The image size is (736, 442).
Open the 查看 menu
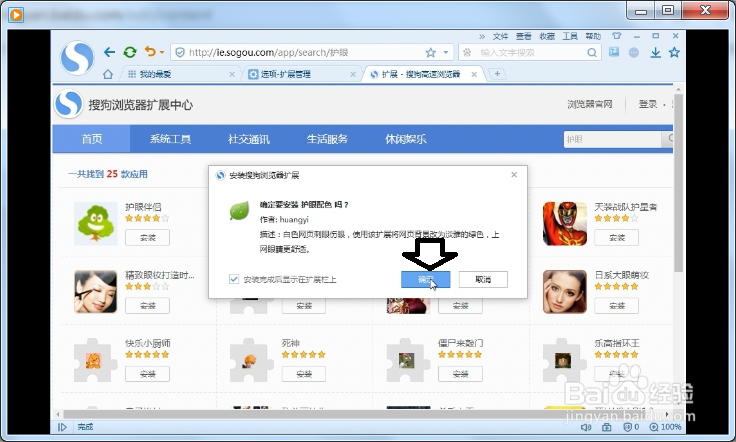click(523, 36)
